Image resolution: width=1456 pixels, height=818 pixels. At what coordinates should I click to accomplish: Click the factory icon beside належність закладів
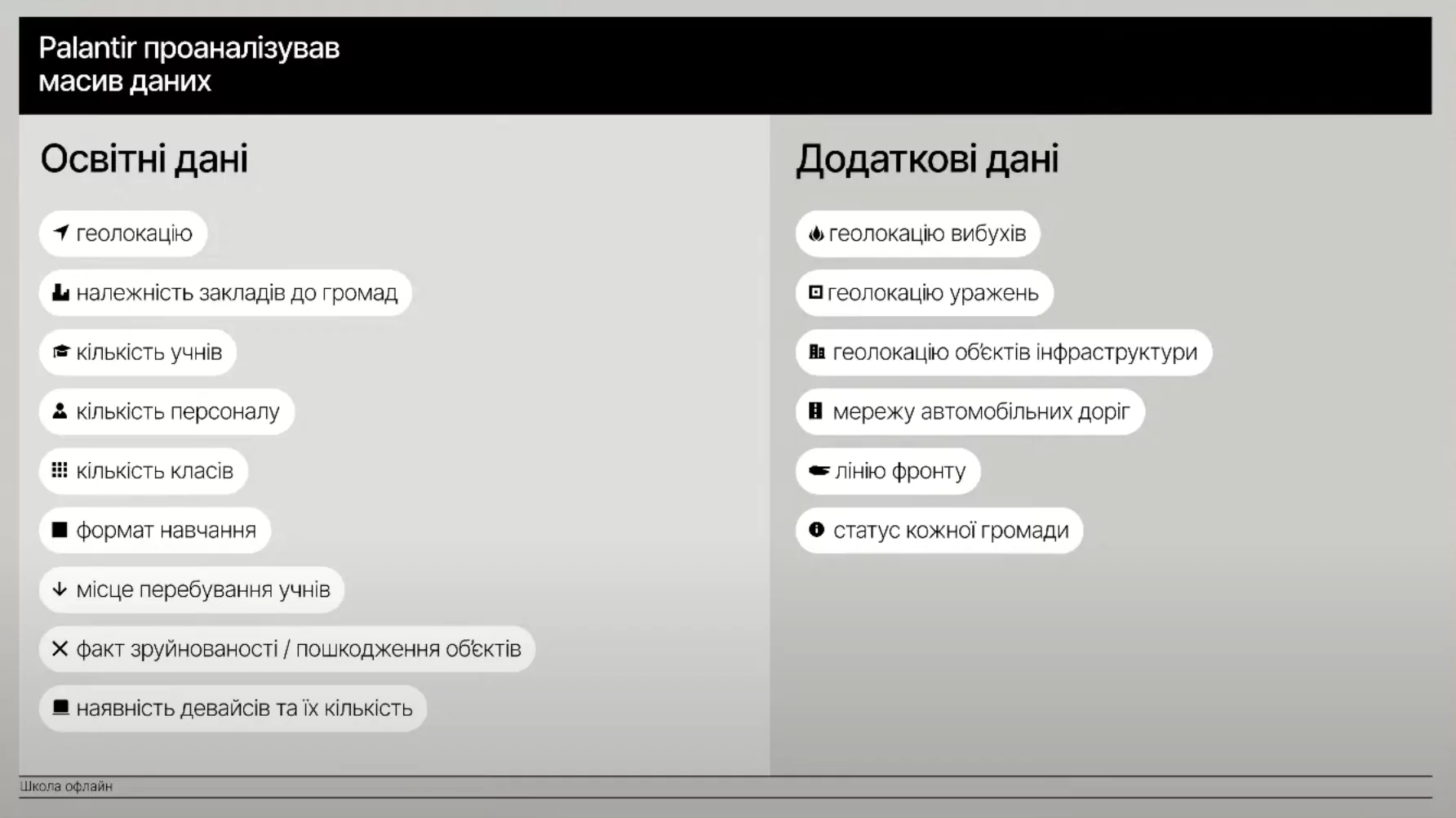pyautogui.click(x=60, y=292)
